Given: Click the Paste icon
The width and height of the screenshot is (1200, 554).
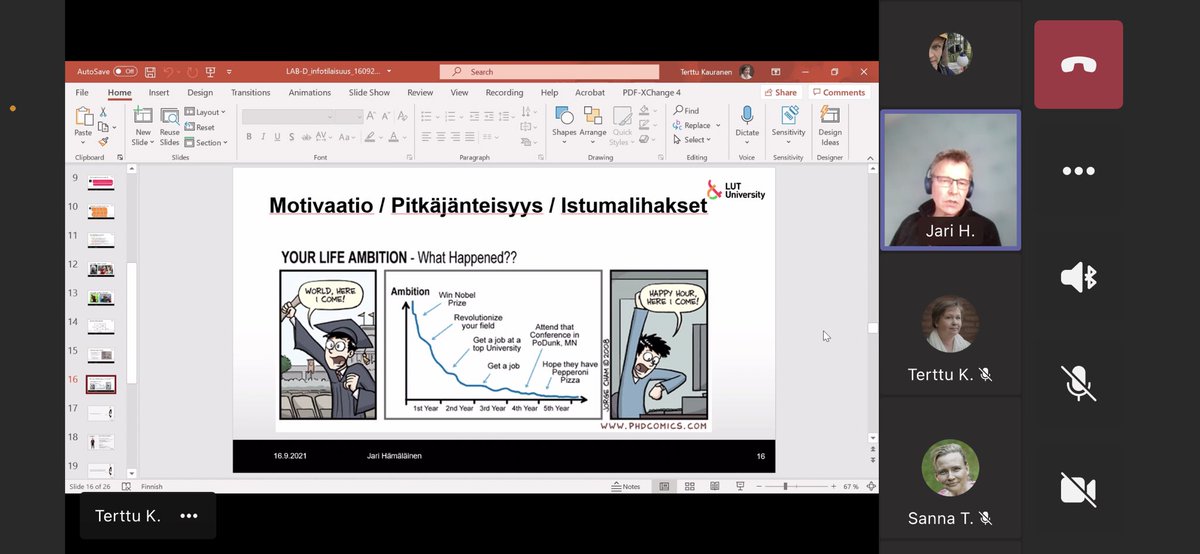Looking at the screenshot, I should [x=84, y=117].
